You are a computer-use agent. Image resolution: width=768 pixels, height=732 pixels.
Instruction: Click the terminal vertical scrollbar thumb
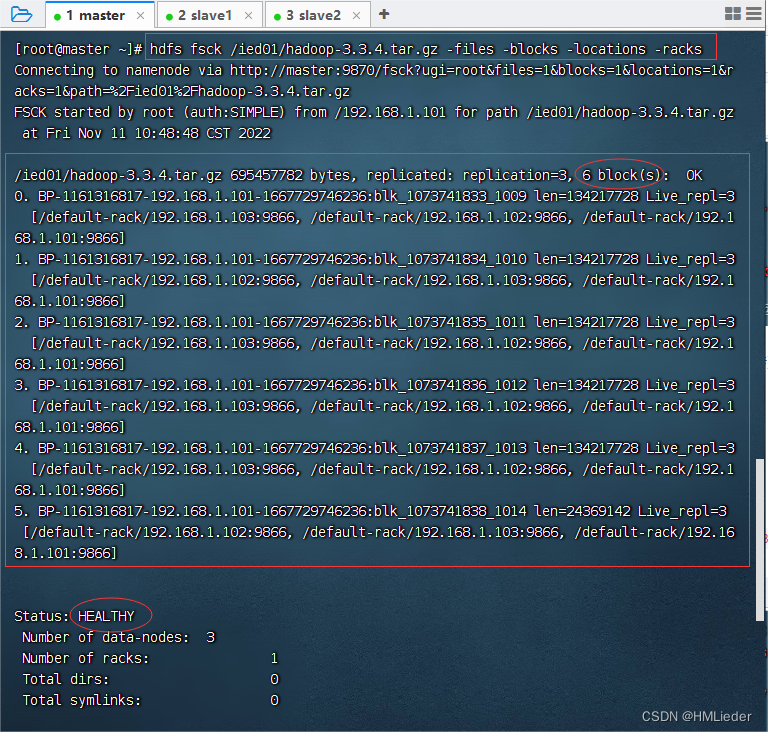click(760, 539)
